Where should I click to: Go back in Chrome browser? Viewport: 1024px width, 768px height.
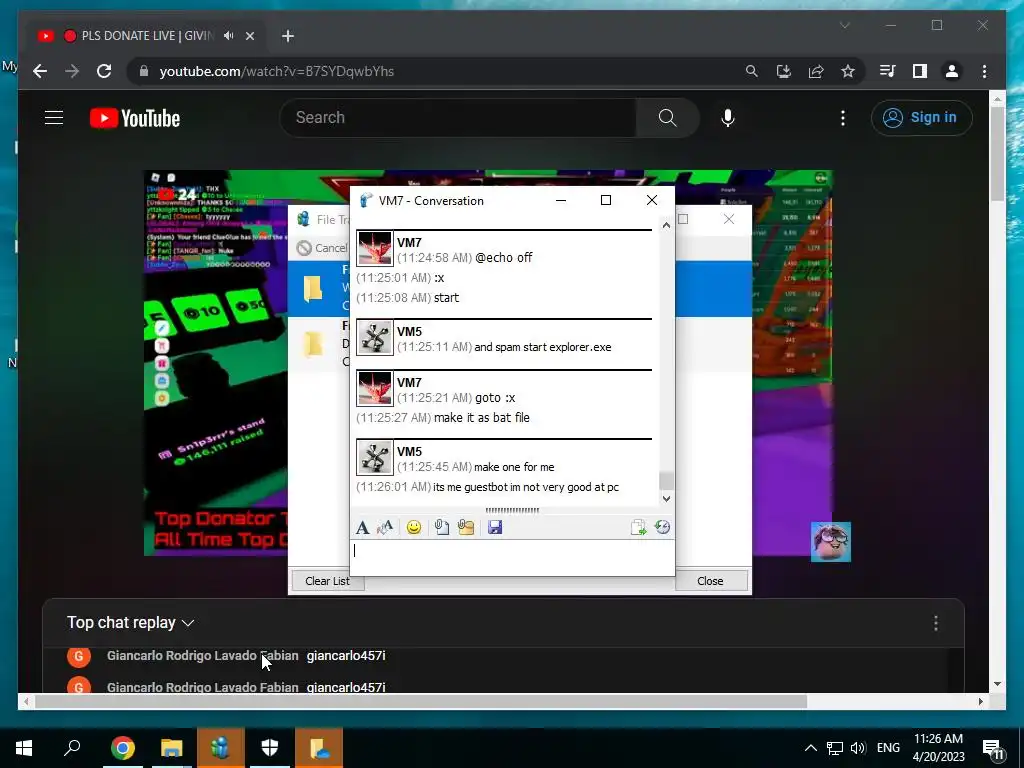point(40,71)
